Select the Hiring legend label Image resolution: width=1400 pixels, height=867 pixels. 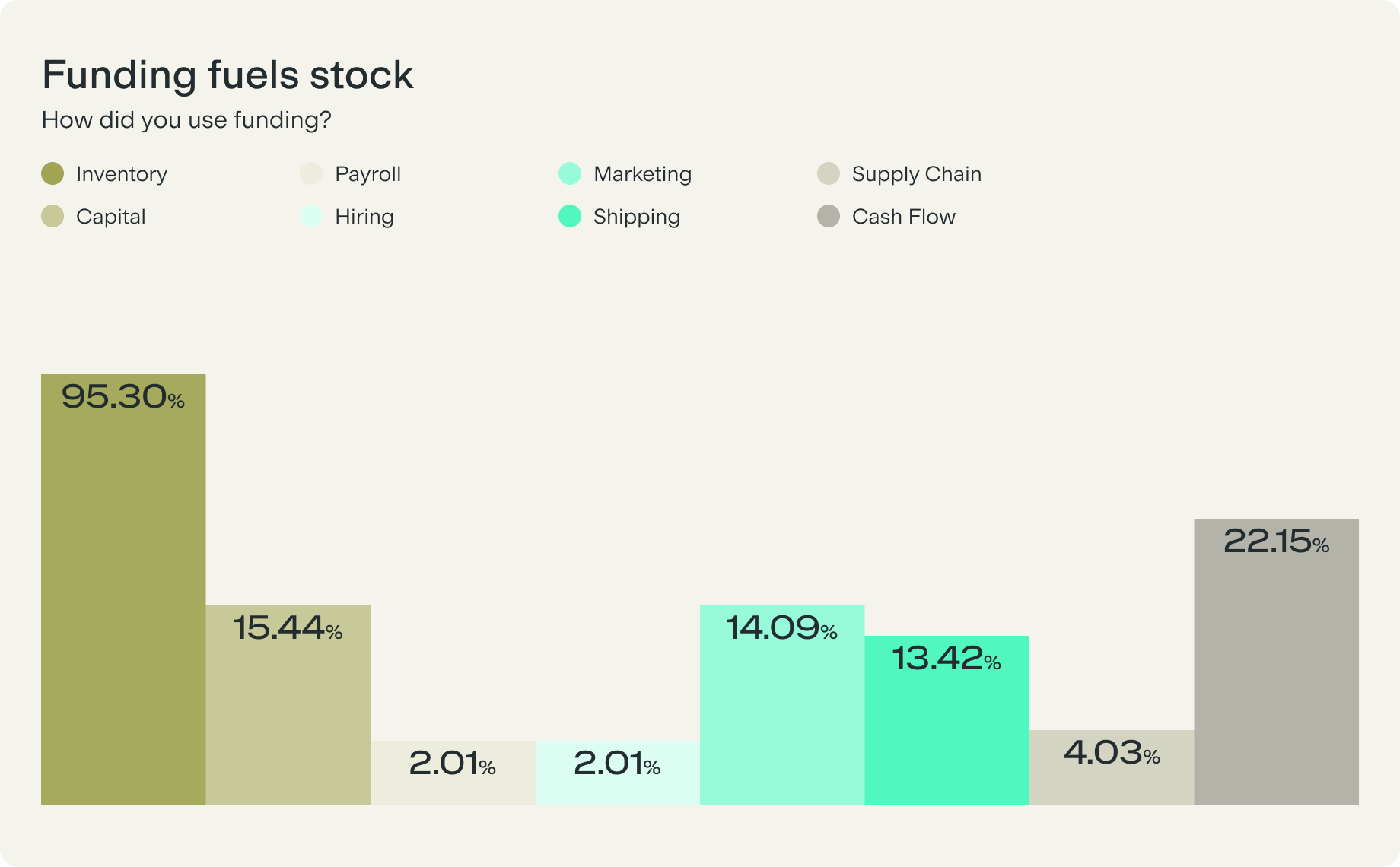click(364, 217)
